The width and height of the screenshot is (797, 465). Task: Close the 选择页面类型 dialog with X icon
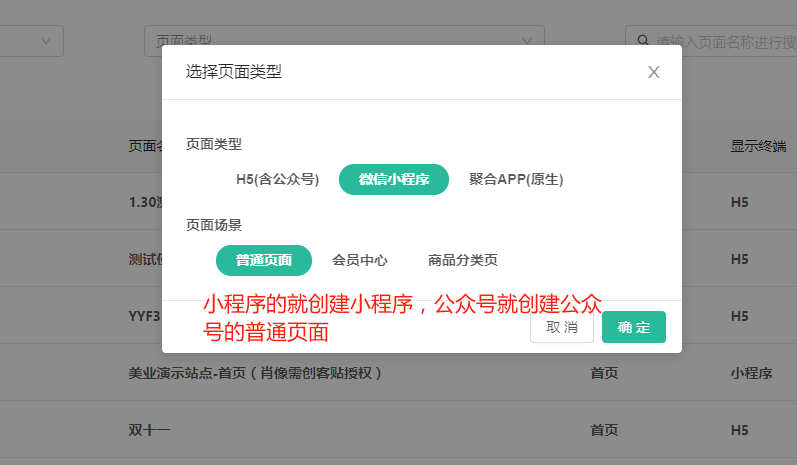point(654,72)
